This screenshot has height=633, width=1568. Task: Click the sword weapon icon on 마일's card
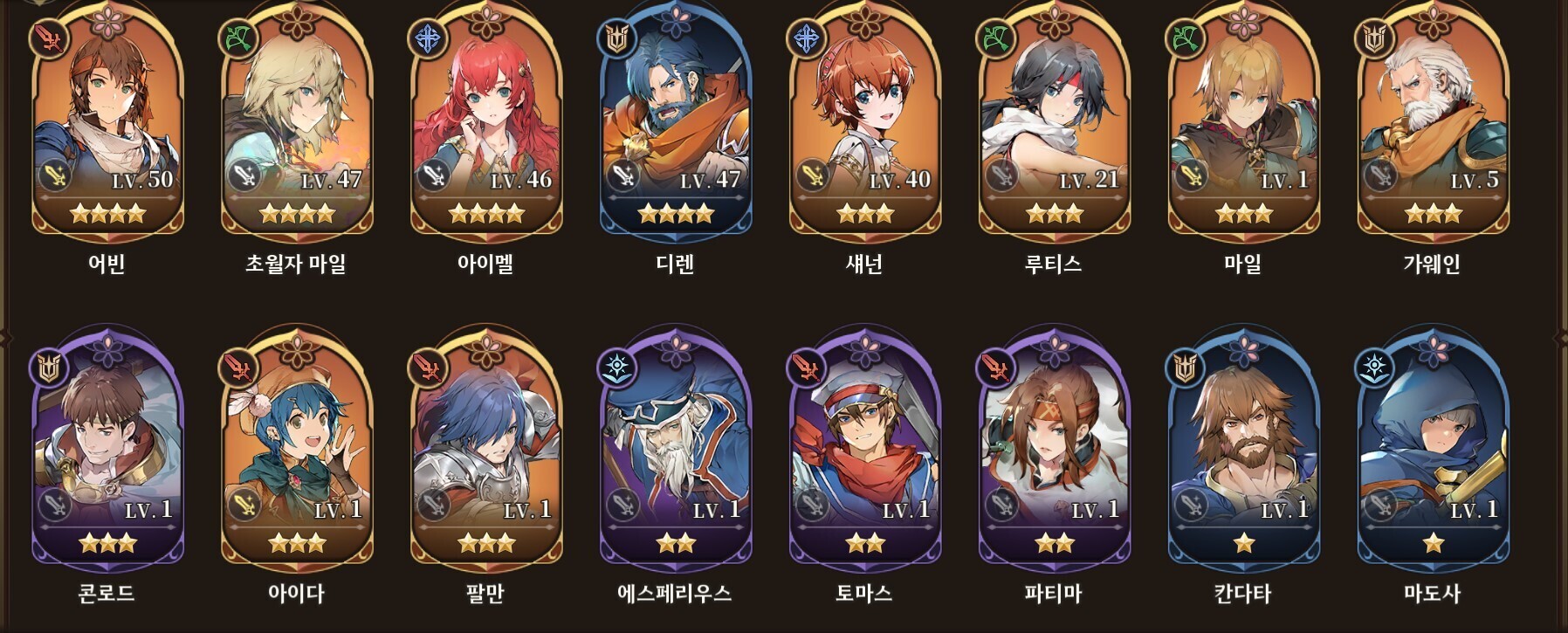tap(1190, 175)
